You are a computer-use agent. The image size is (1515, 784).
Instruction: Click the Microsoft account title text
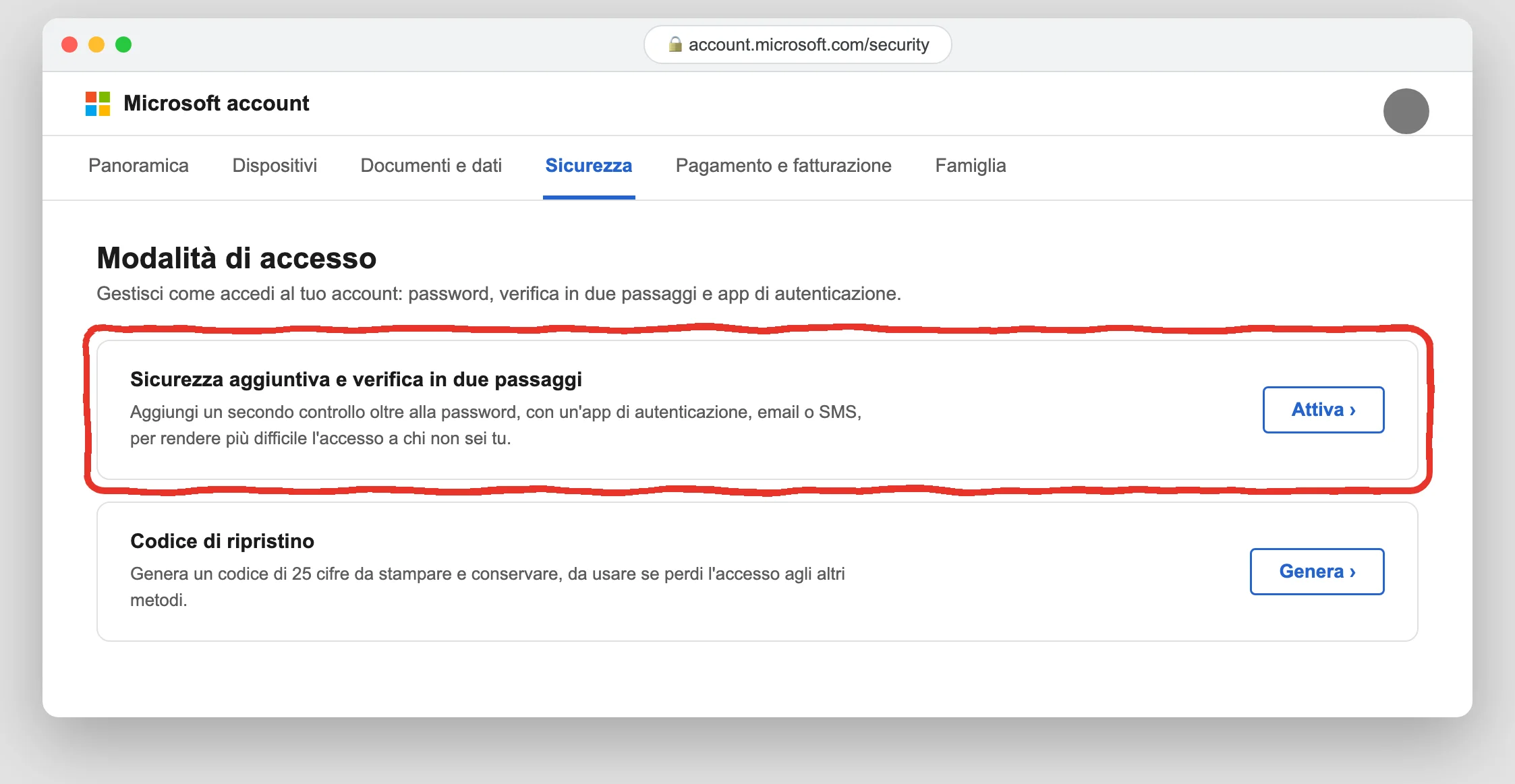pyautogui.click(x=217, y=103)
